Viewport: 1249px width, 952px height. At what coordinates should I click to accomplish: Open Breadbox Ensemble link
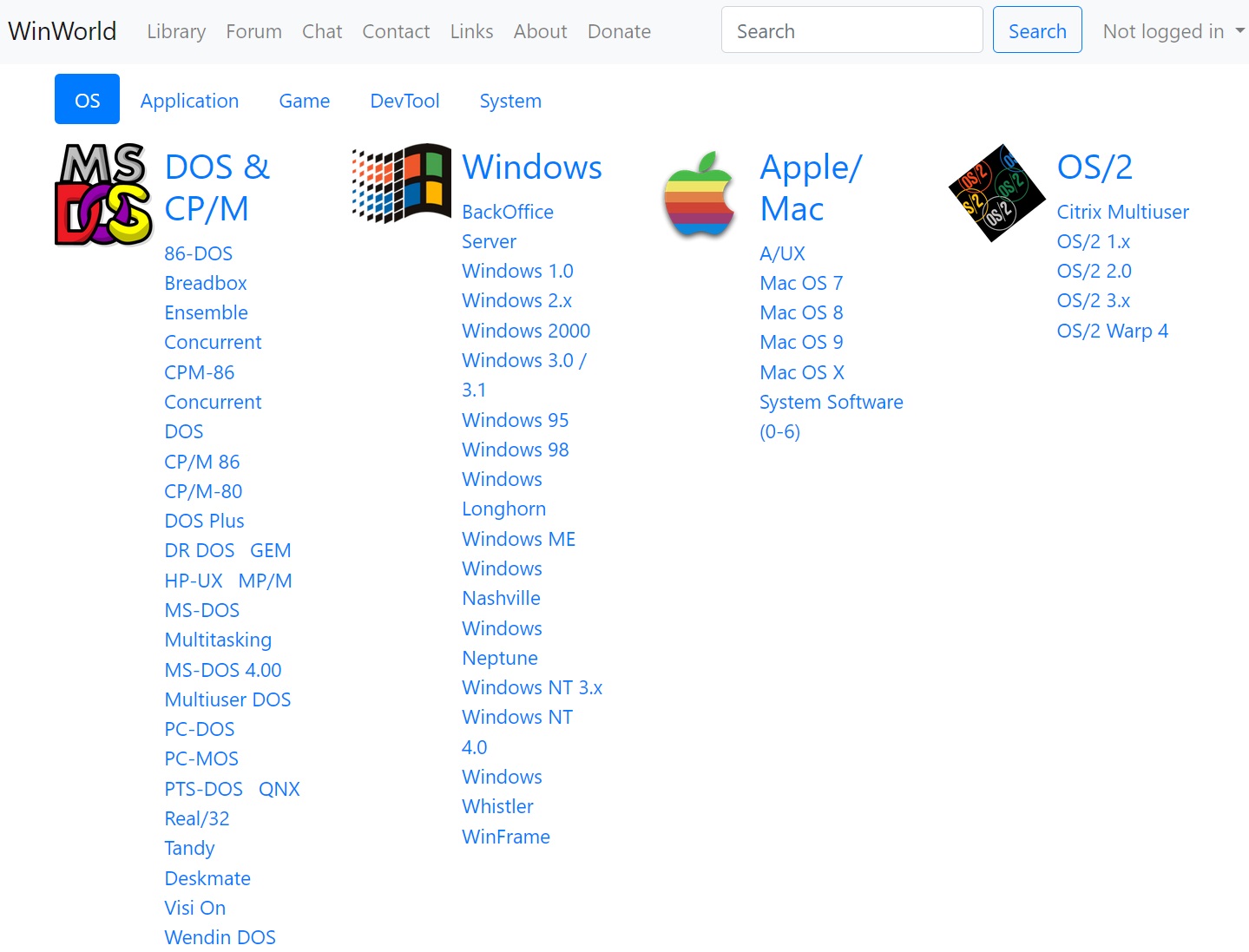click(207, 298)
